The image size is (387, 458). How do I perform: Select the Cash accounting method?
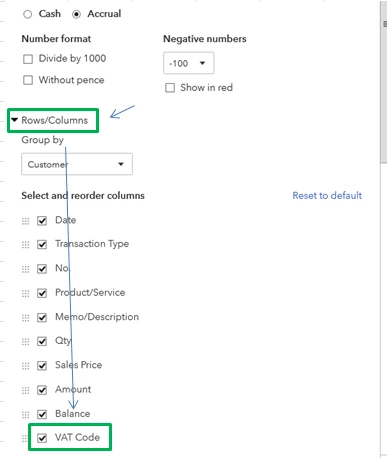[28, 14]
